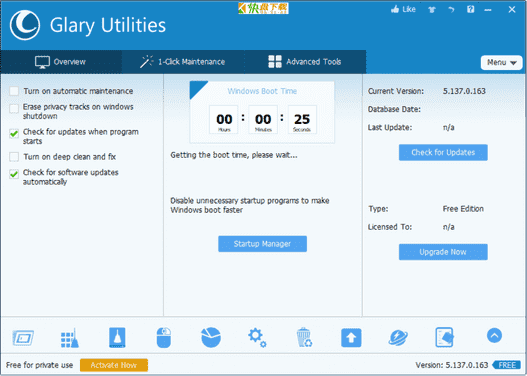Screen dimensions: 527x376
Task: Click the 00 minutes boot time box
Action: point(263,120)
